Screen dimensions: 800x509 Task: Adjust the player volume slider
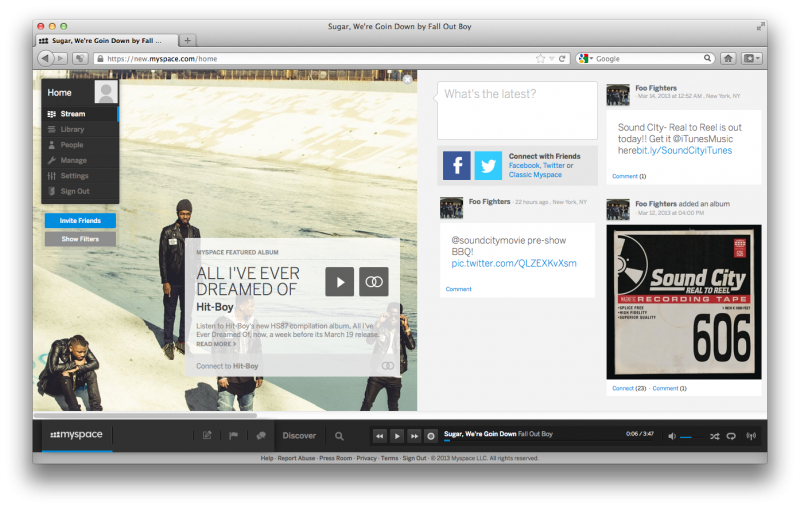pyautogui.click(x=691, y=437)
